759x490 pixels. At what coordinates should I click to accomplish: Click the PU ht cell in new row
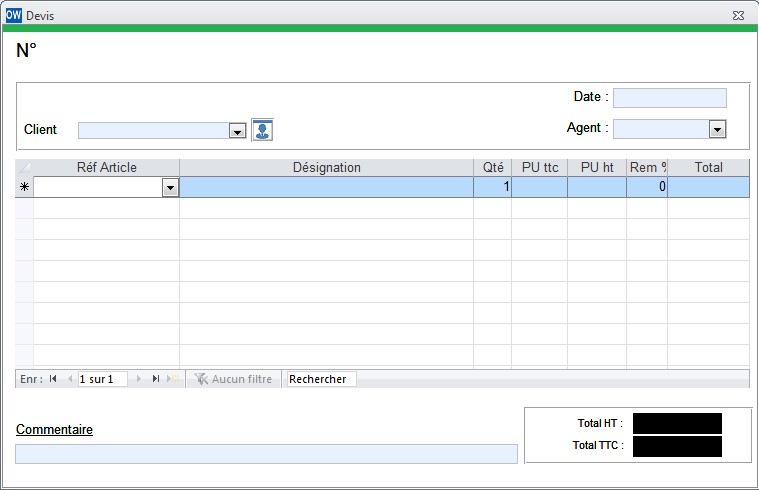(597, 187)
